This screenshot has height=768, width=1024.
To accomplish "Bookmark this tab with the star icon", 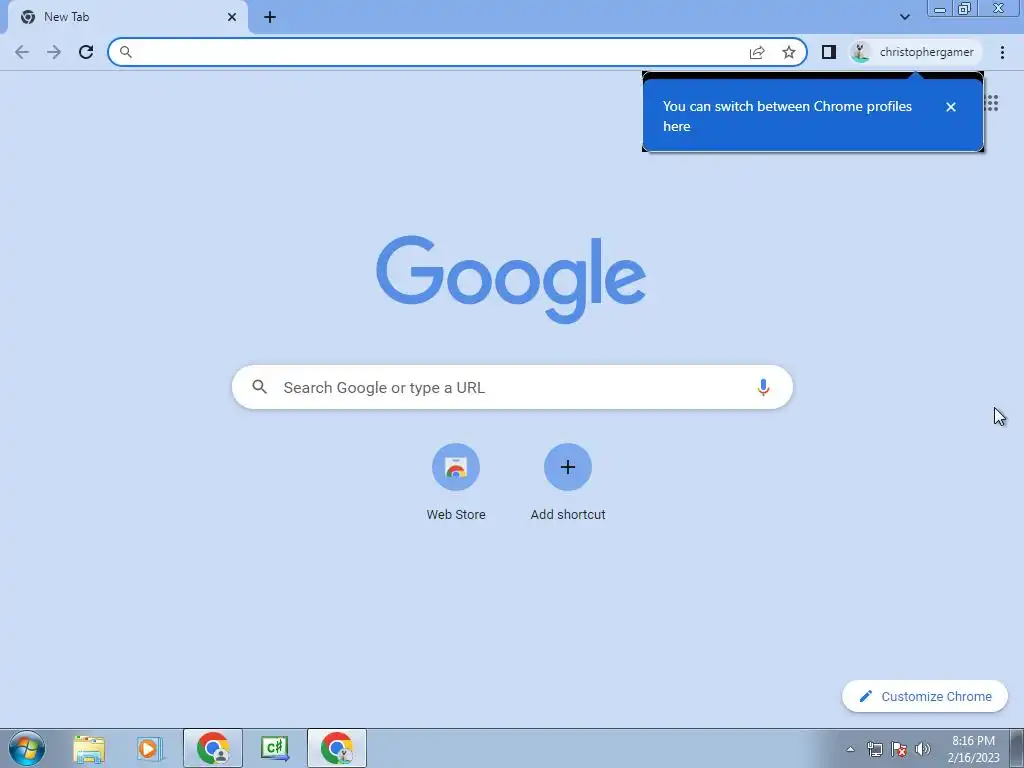I will pyautogui.click(x=789, y=52).
